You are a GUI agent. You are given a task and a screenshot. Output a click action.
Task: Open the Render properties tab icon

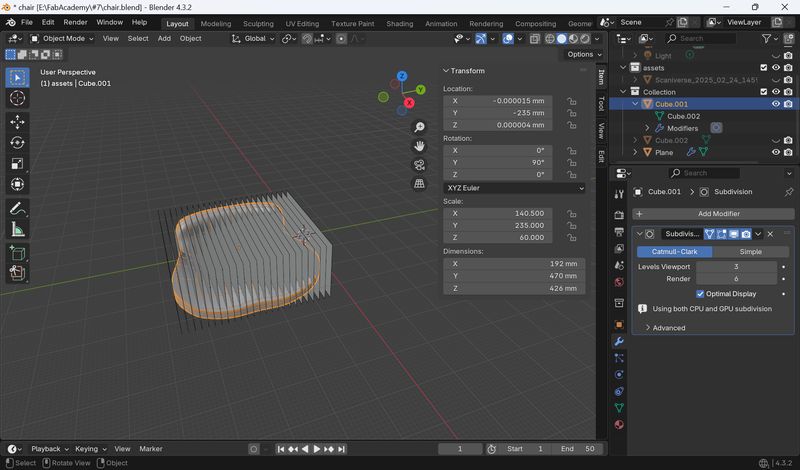click(619, 215)
